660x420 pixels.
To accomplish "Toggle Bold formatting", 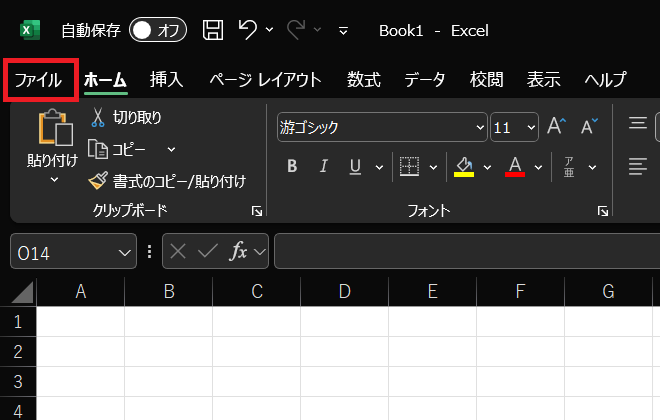I will [293, 166].
